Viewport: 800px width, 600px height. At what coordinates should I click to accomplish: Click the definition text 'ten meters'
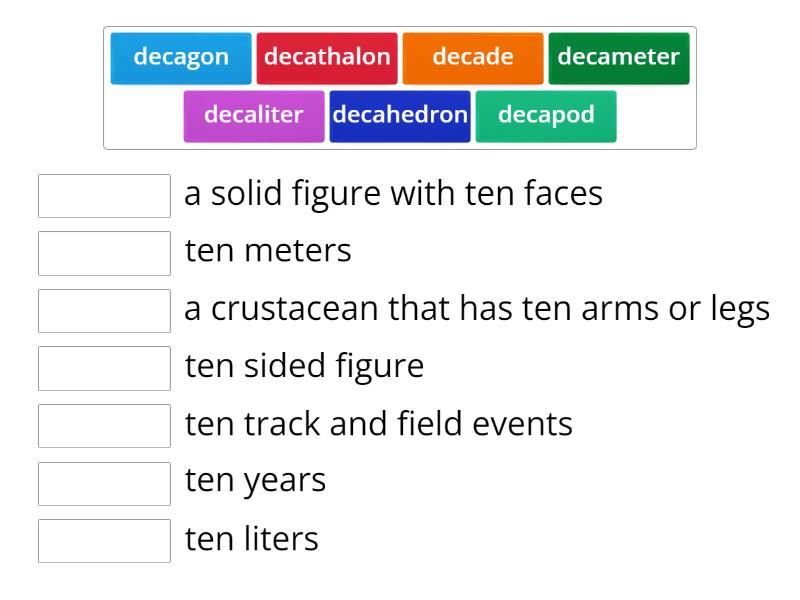267,251
